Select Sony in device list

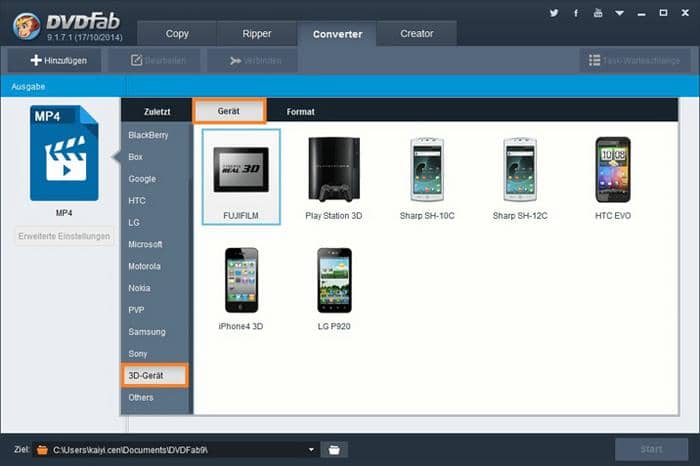pyautogui.click(x=138, y=354)
